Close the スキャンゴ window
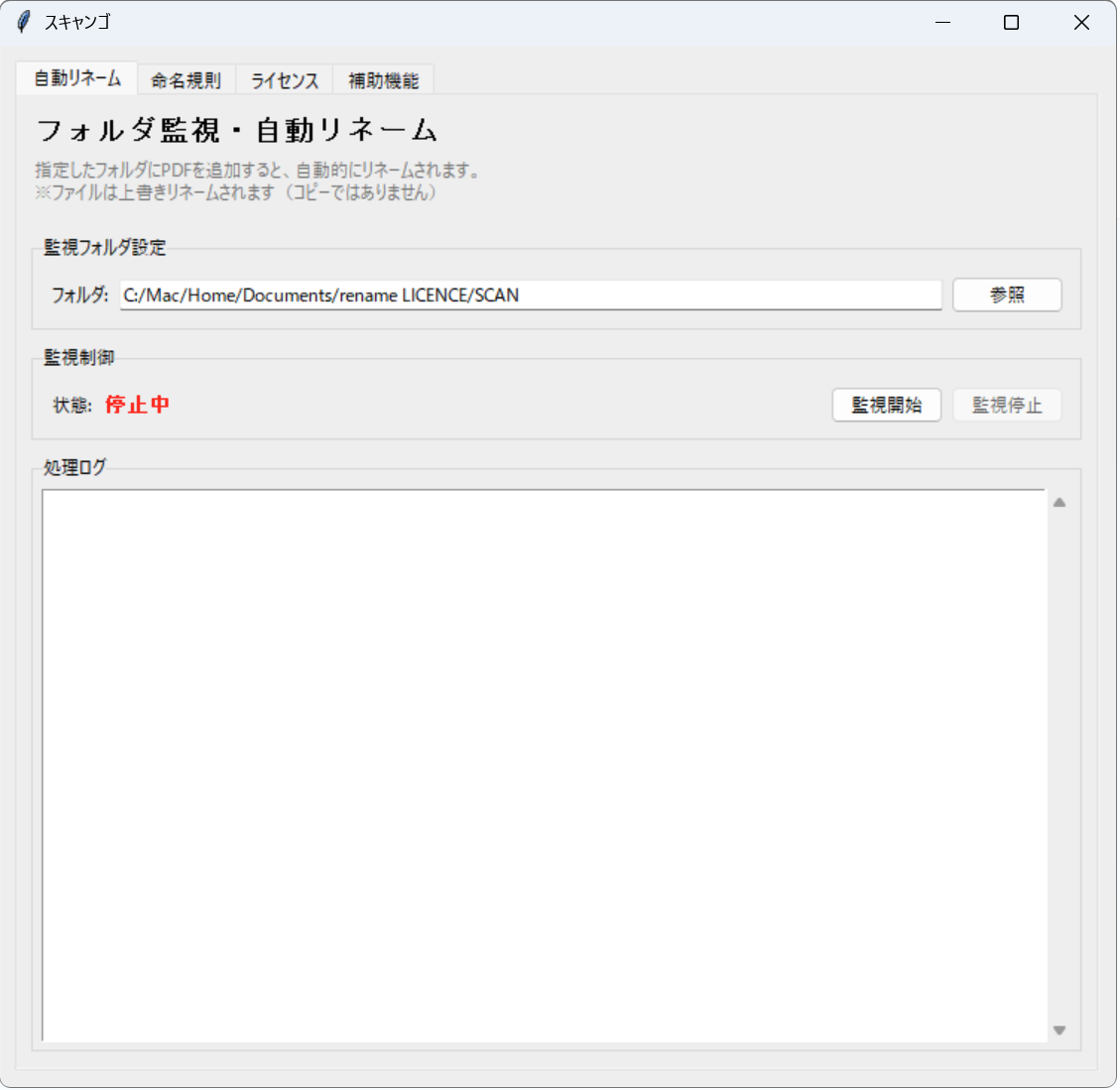The height and width of the screenshot is (1090, 1120). [x=1081, y=22]
